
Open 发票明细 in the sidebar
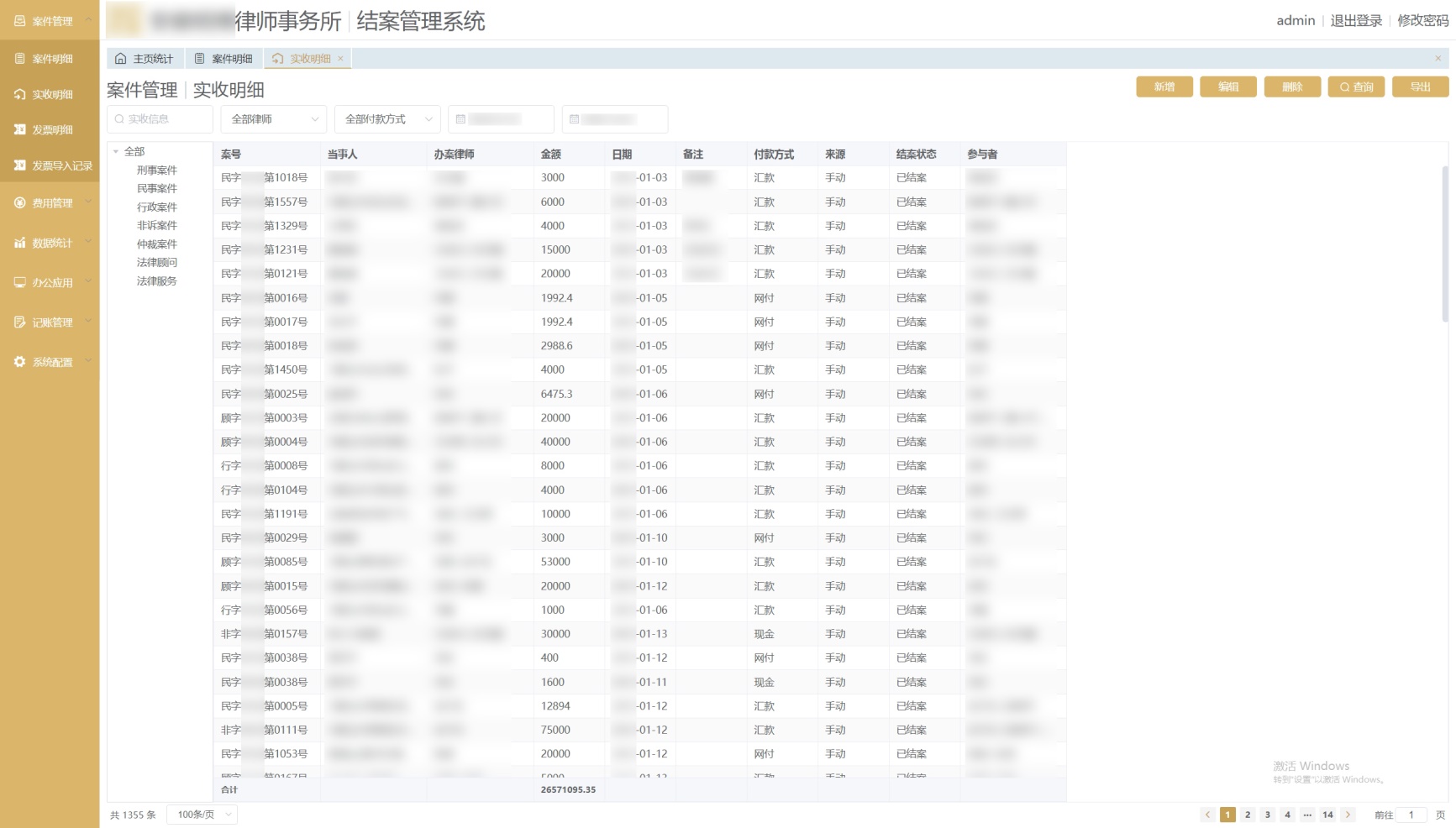[x=50, y=130]
